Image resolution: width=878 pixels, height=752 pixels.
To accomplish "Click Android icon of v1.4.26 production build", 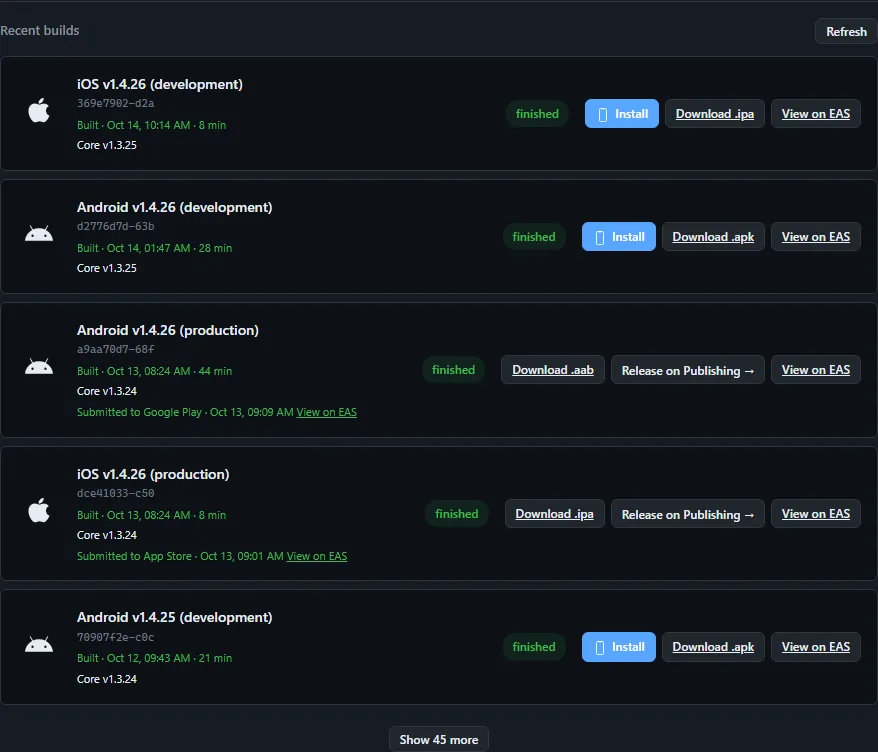I will pos(39,366).
